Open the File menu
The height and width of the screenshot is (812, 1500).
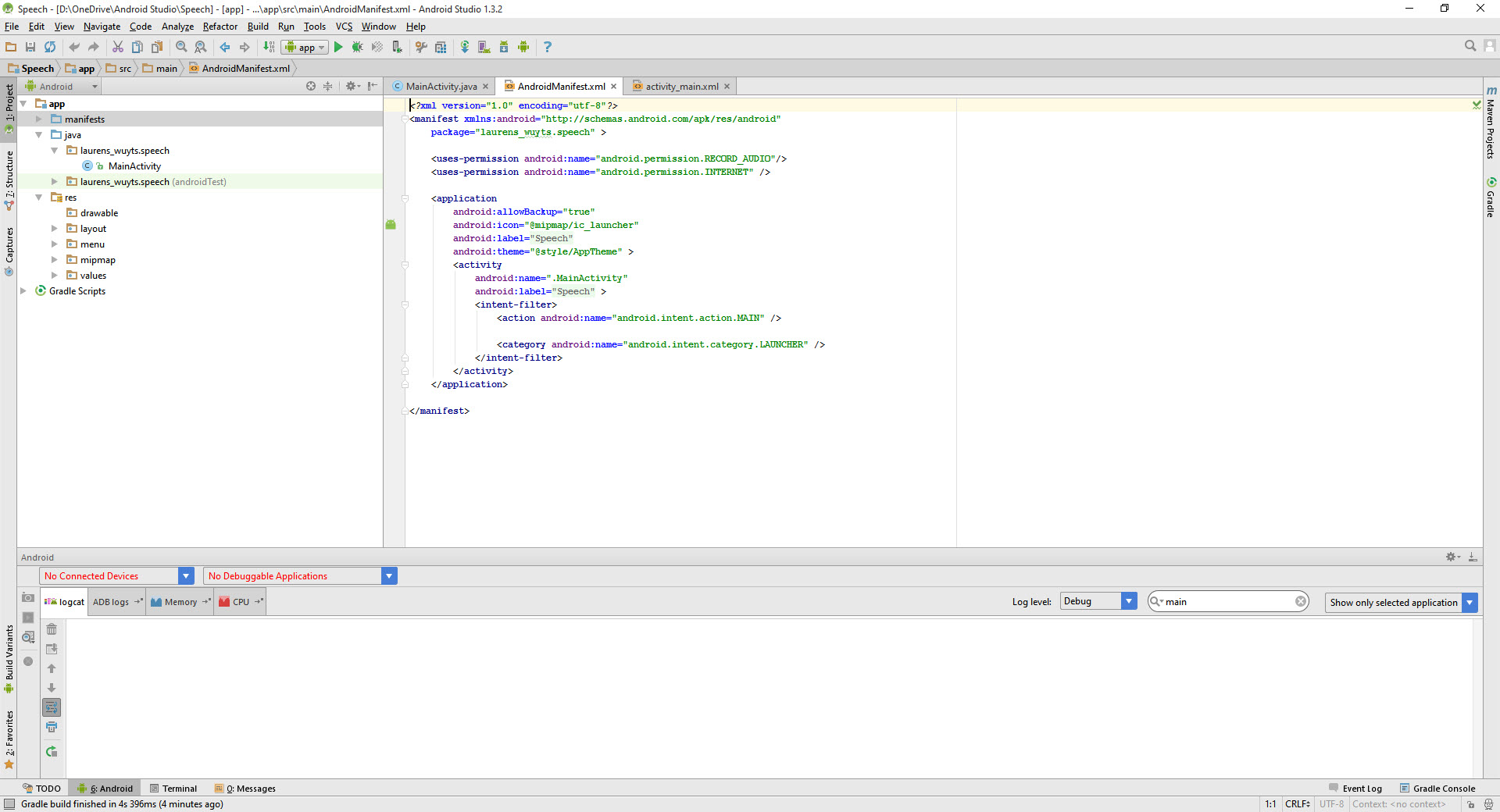pyautogui.click(x=12, y=26)
